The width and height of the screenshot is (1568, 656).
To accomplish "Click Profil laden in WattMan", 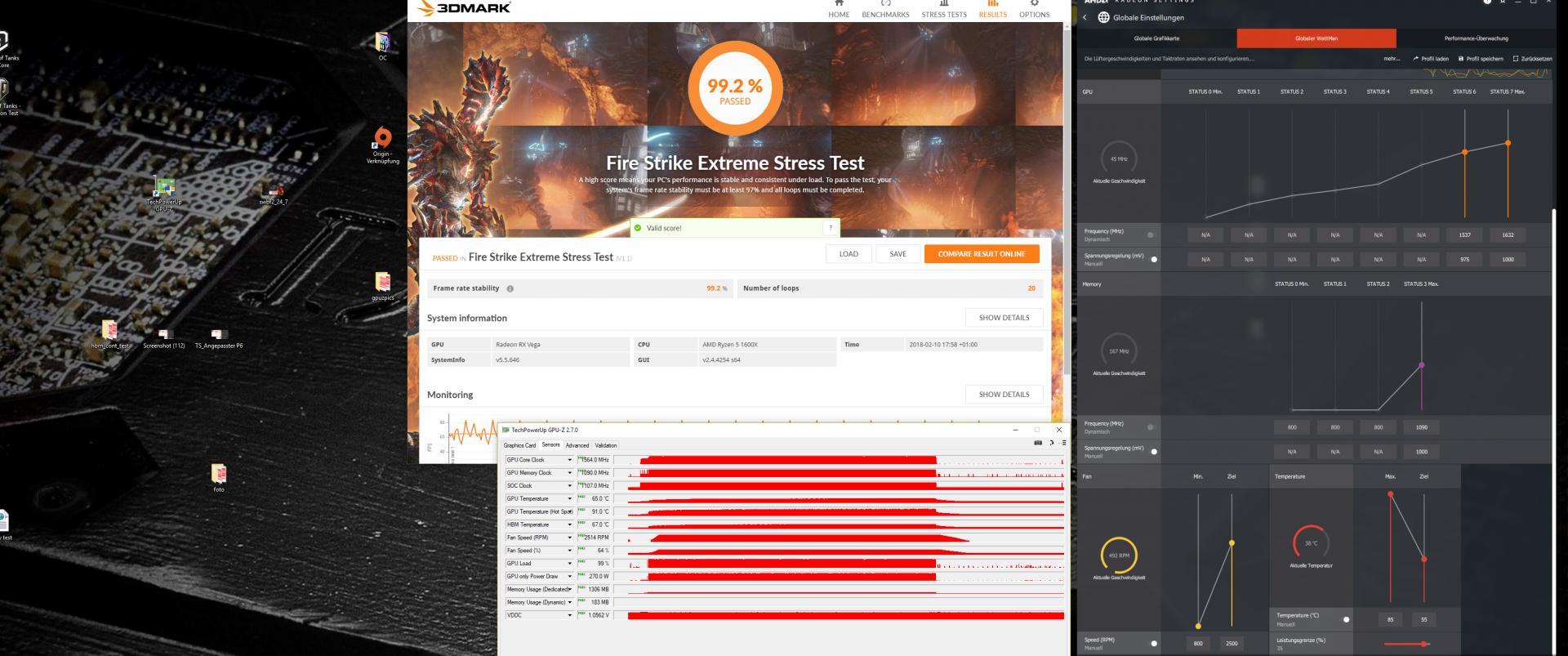I will pyautogui.click(x=1431, y=59).
